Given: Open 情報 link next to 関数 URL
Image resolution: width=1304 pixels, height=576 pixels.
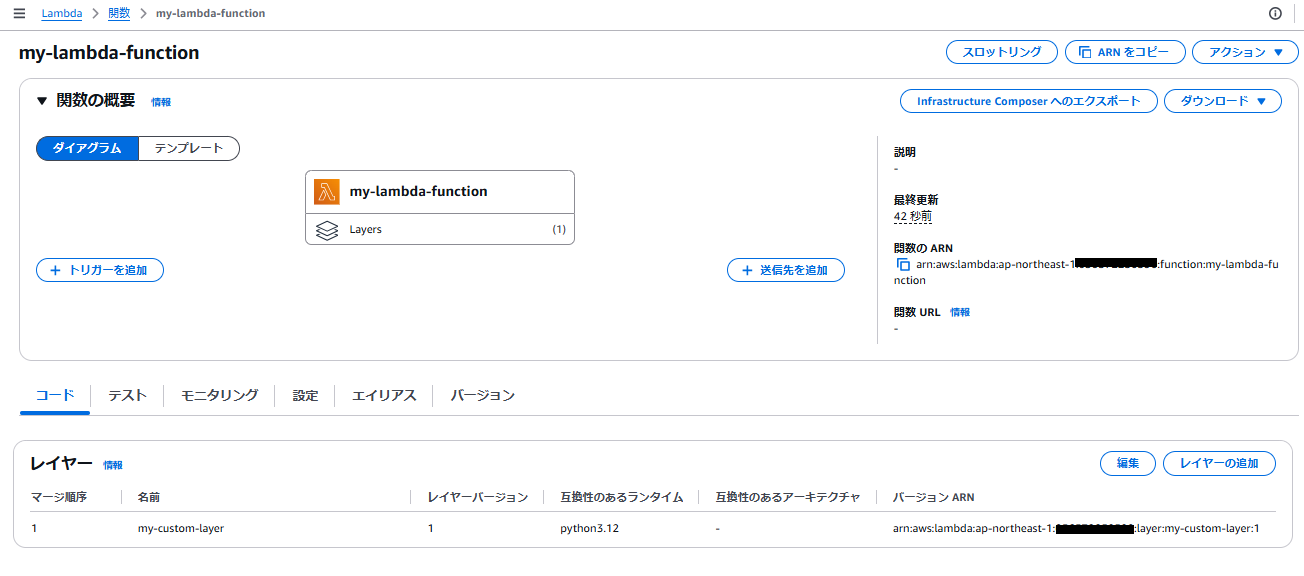Looking at the screenshot, I should [960, 312].
